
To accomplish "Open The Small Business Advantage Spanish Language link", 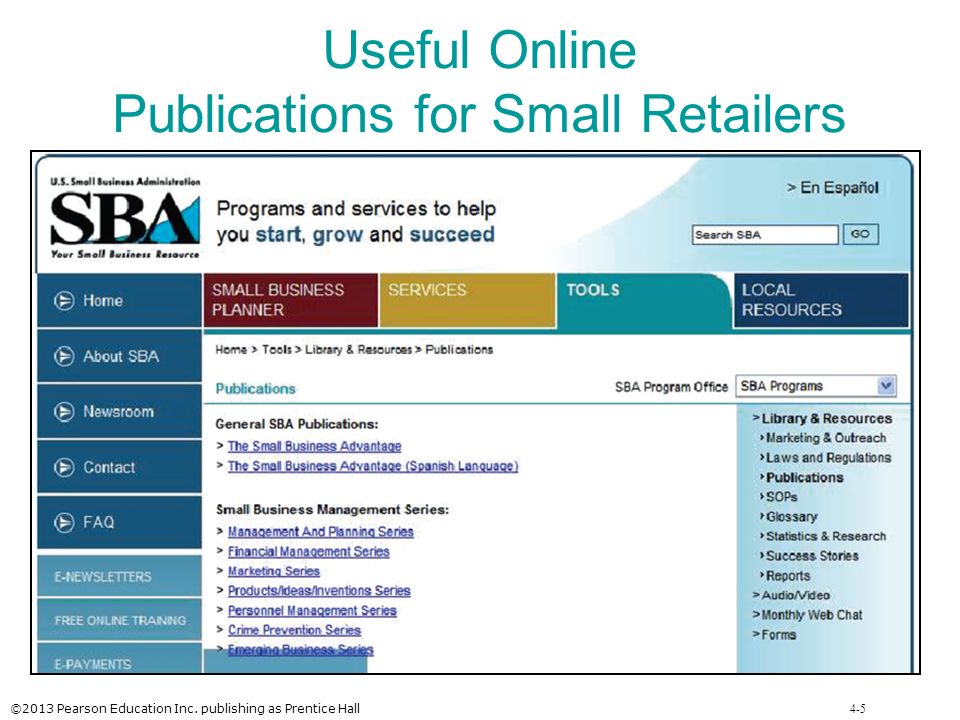I will tap(373, 466).
